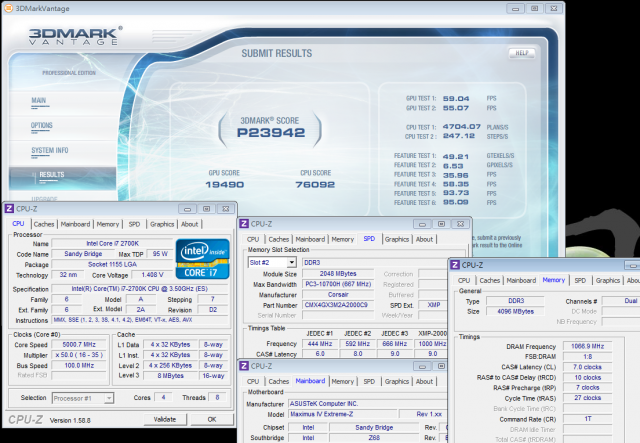Open Graphics tab in the CPU window
Image resolution: width=640 pixels, height=443 pixels.
(162, 224)
